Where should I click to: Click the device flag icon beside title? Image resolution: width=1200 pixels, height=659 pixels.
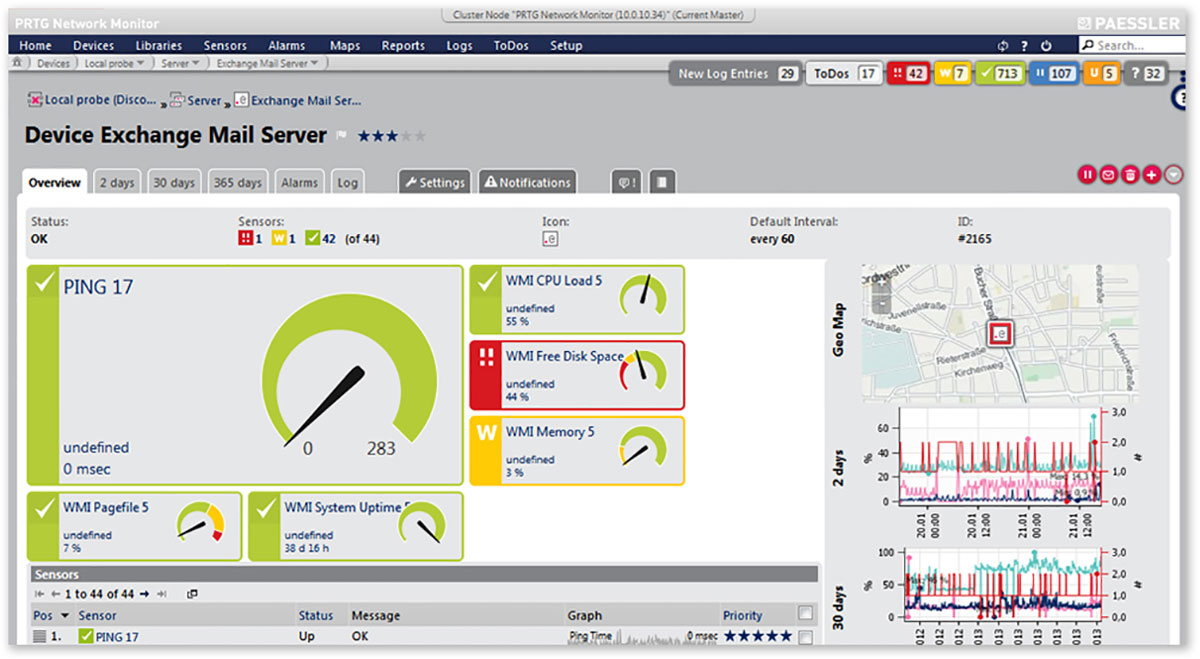341,136
